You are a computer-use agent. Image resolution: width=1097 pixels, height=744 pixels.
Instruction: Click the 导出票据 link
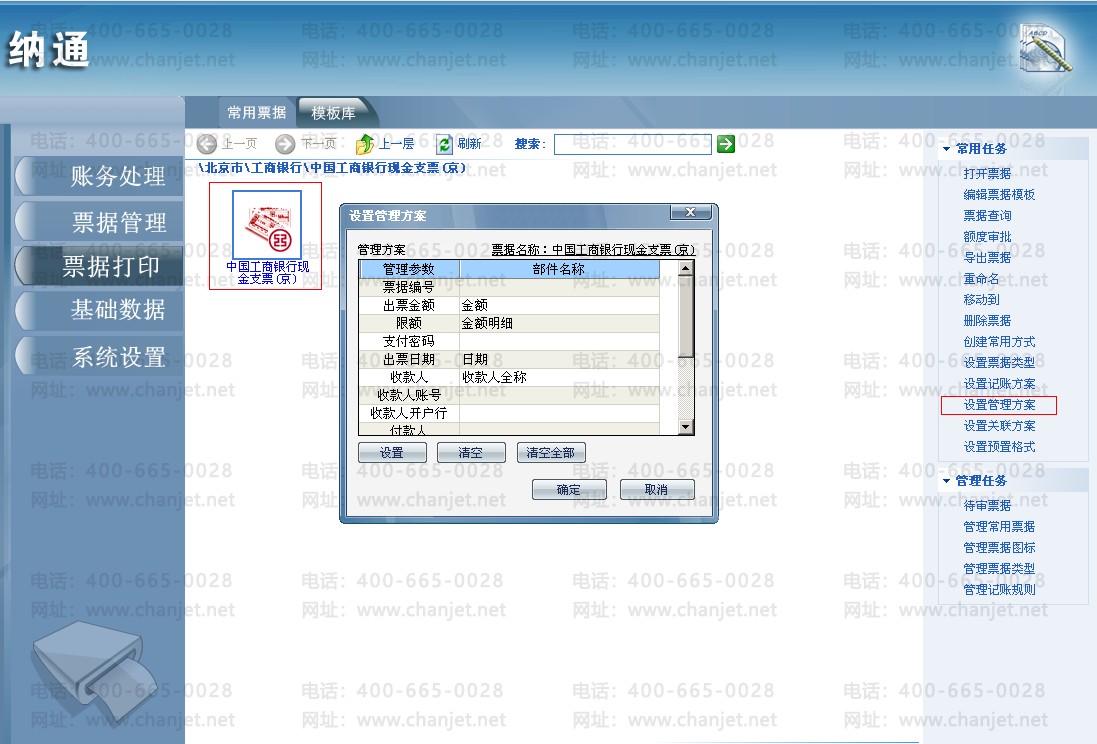click(x=986, y=258)
